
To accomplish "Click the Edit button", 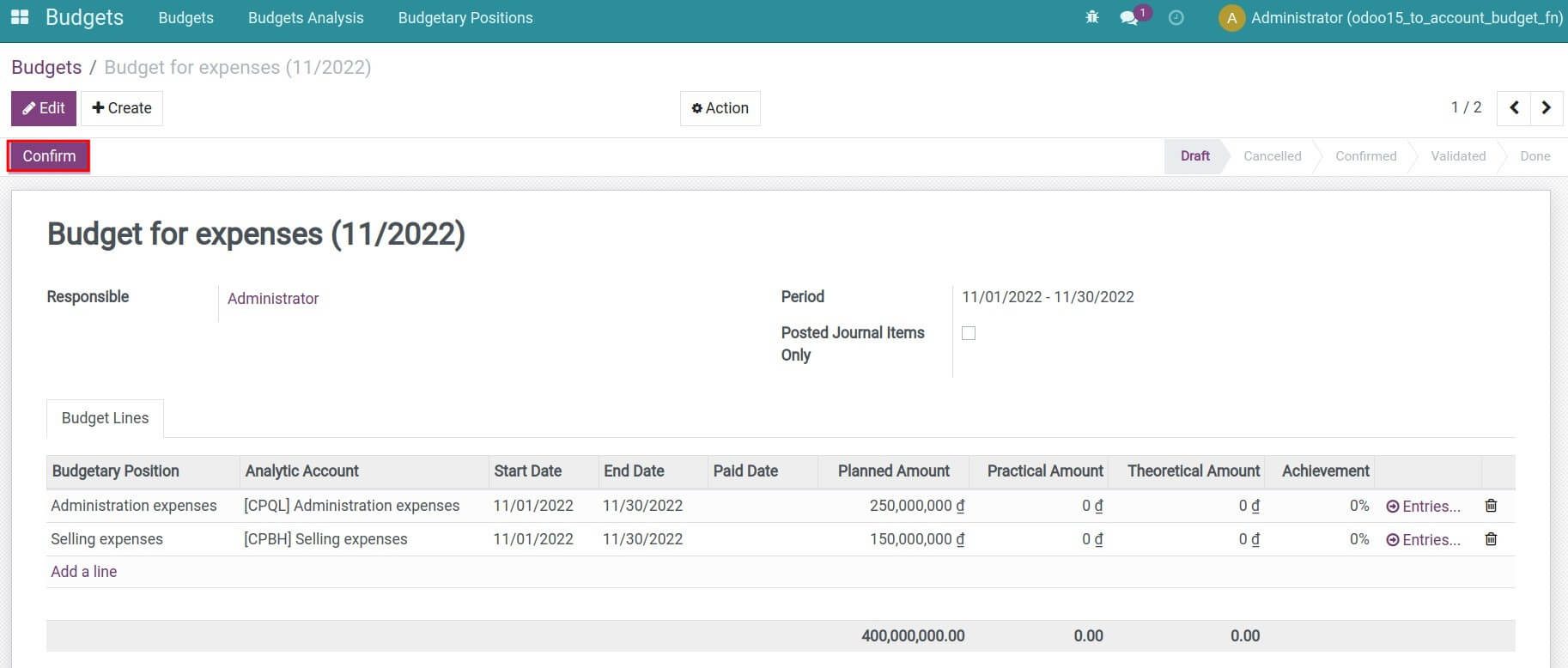I will pos(44,108).
